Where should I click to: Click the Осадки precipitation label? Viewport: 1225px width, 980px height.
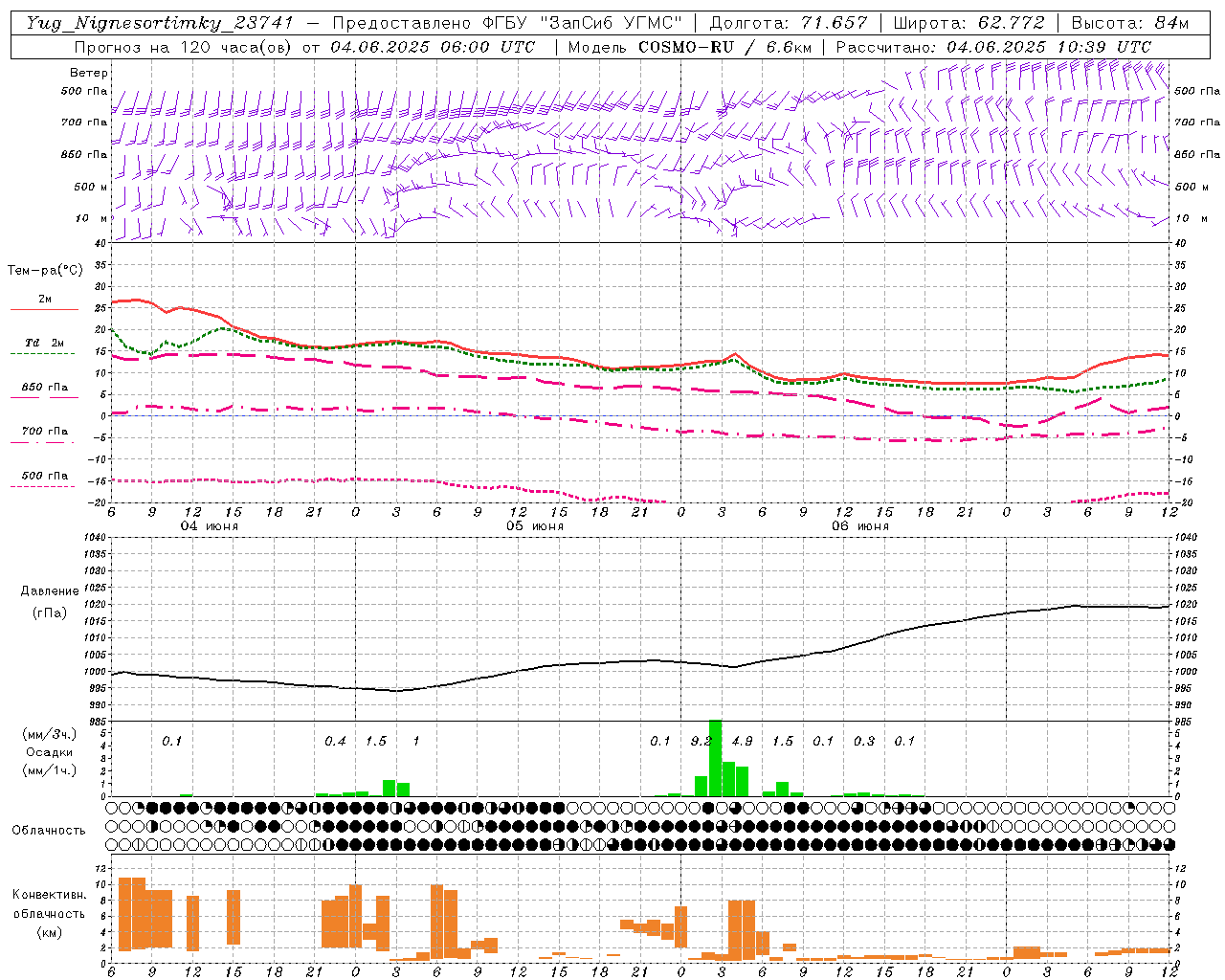[x=50, y=752]
